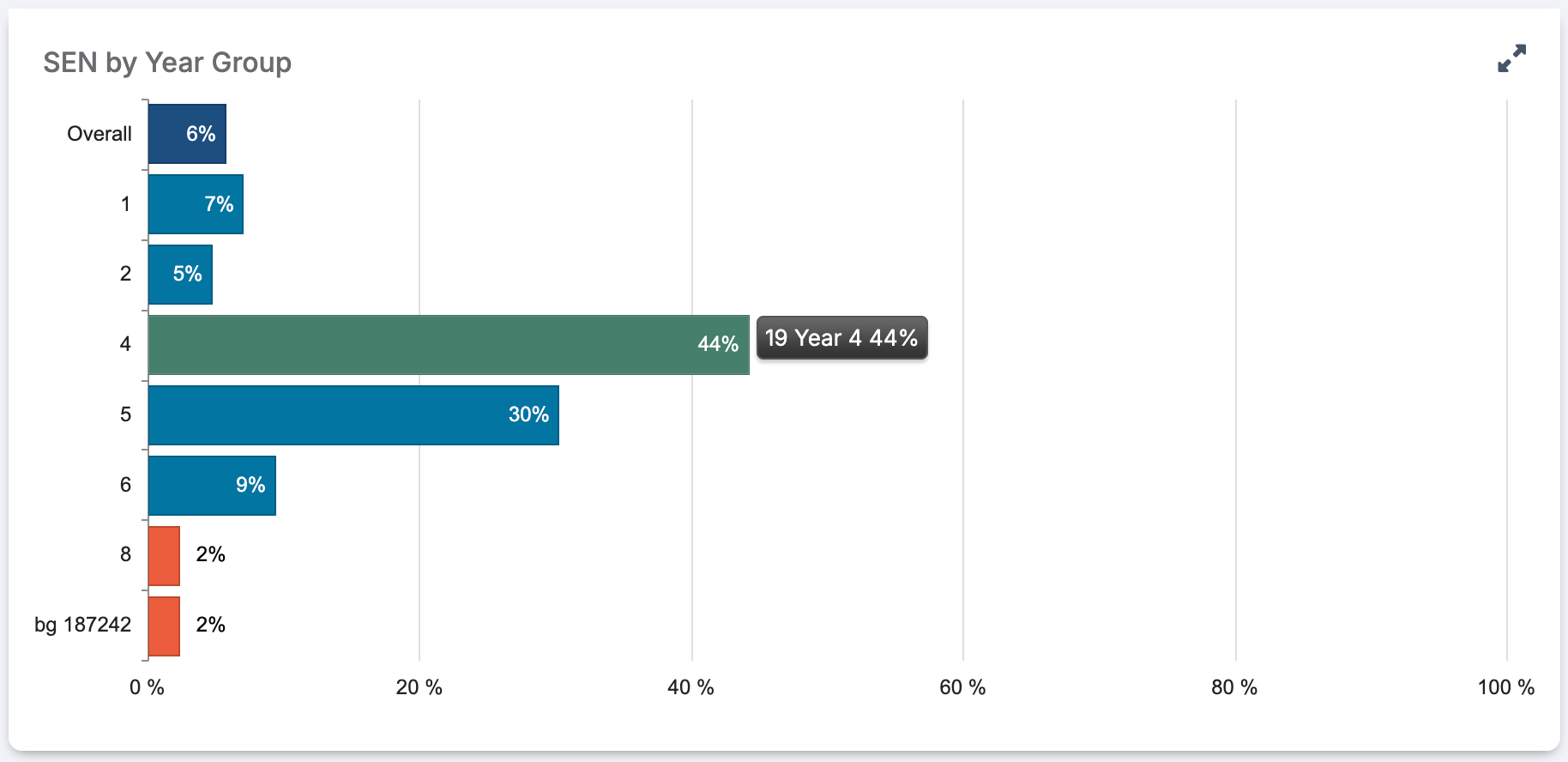This screenshot has width=1568, height=762.
Task: Select the red bg 187242 bar
Action: 164,626
